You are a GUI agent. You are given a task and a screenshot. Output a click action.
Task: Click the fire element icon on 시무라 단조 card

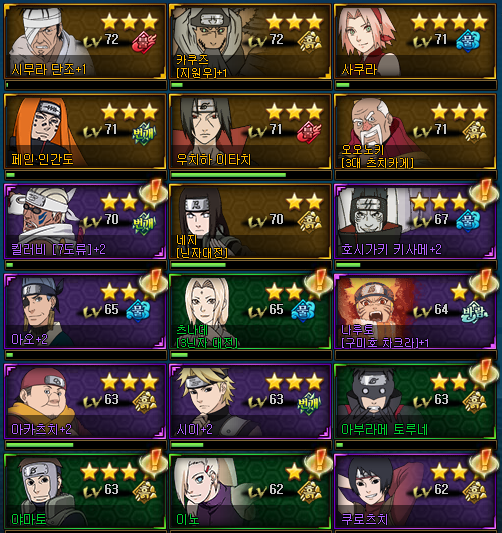tap(143, 42)
